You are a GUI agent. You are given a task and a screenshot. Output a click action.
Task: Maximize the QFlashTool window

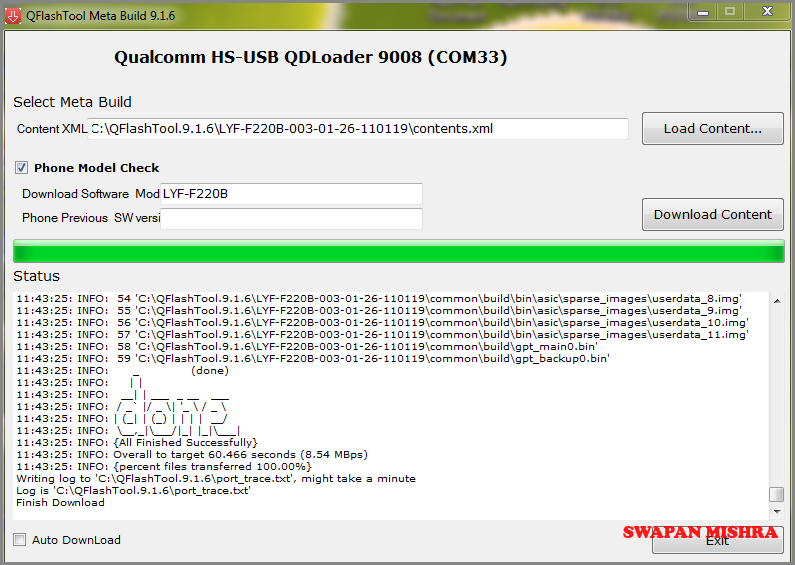point(730,12)
